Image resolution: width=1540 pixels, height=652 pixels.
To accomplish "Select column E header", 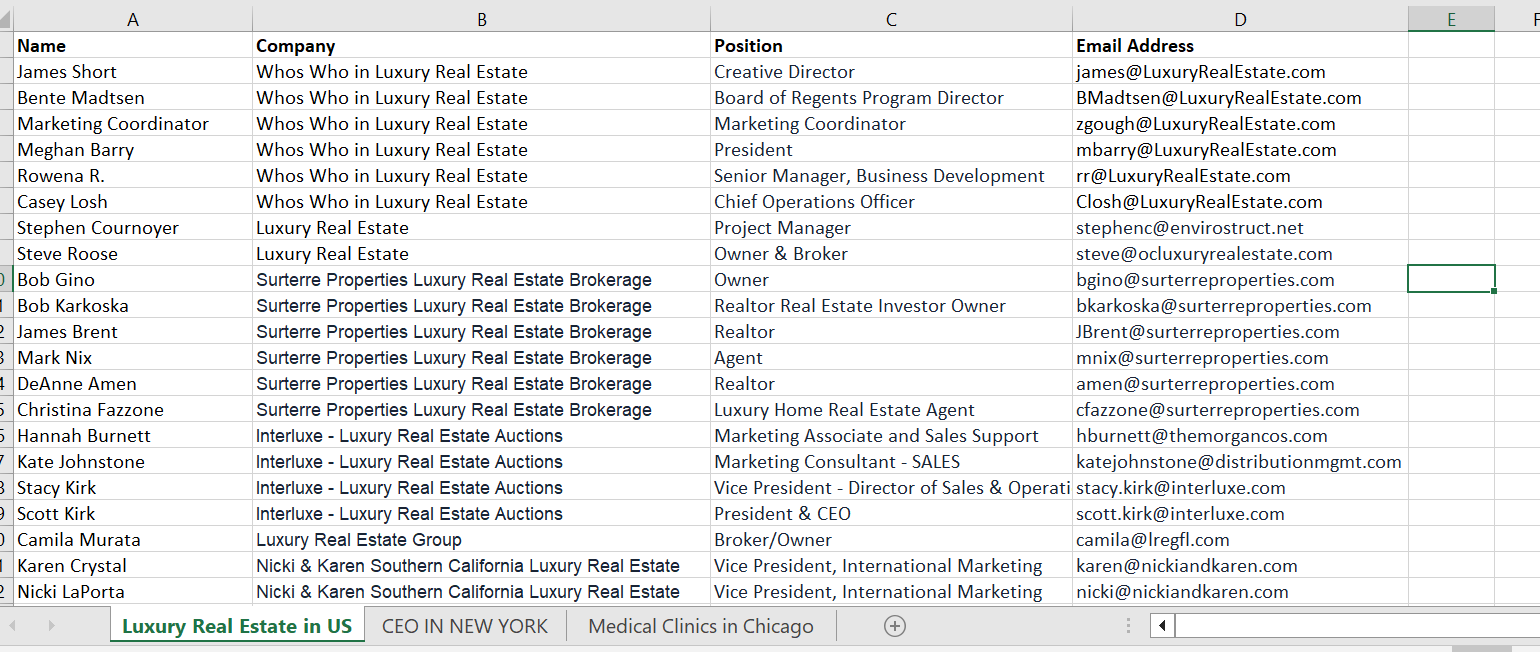I will pyautogui.click(x=1451, y=19).
